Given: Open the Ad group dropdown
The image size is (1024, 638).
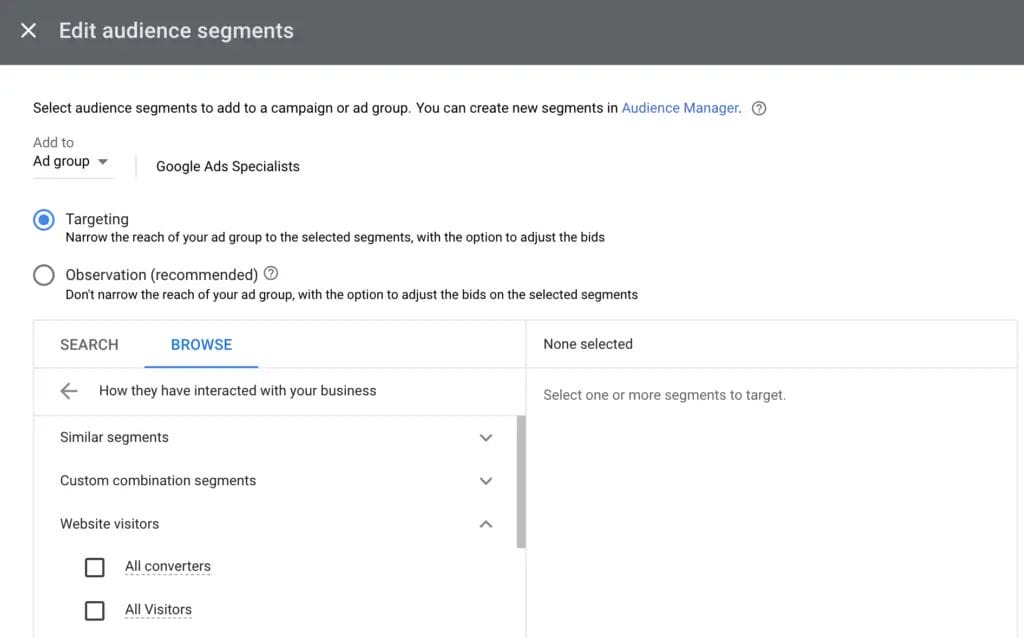Looking at the screenshot, I should [x=71, y=162].
